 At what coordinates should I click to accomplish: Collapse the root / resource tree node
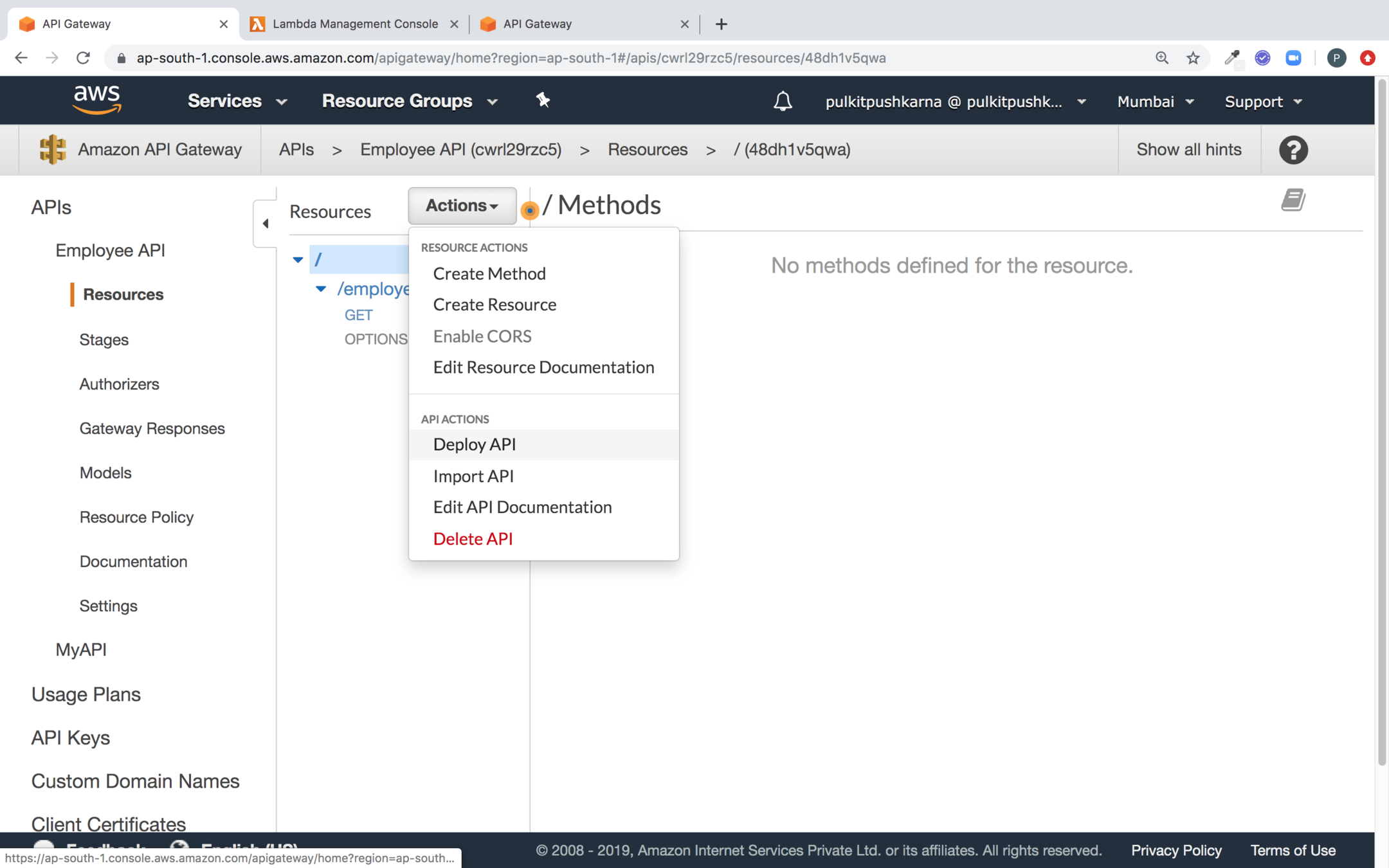pos(298,260)
